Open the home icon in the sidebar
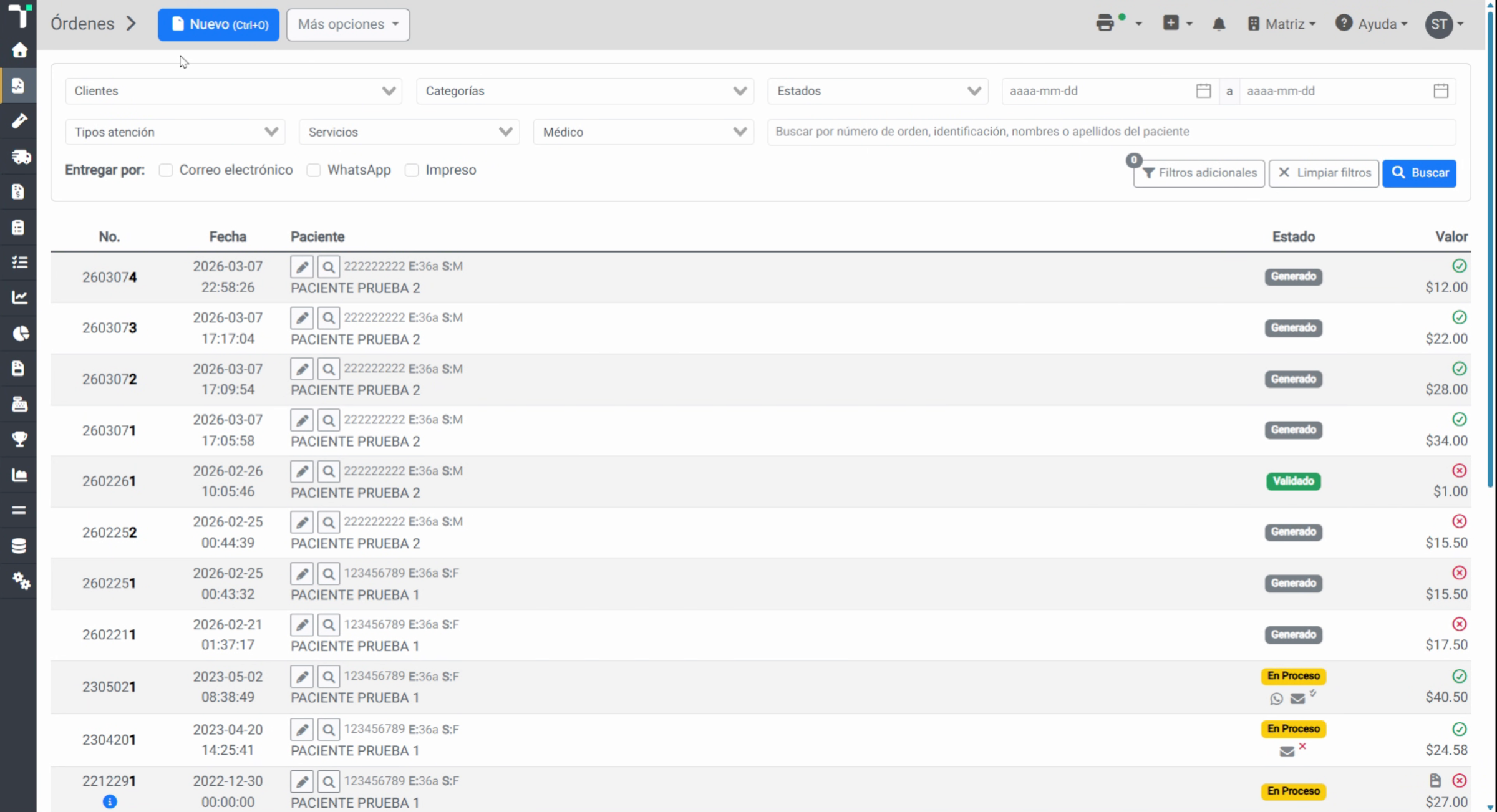Viewport: 1497px width, 812px height. click(19, 50)
